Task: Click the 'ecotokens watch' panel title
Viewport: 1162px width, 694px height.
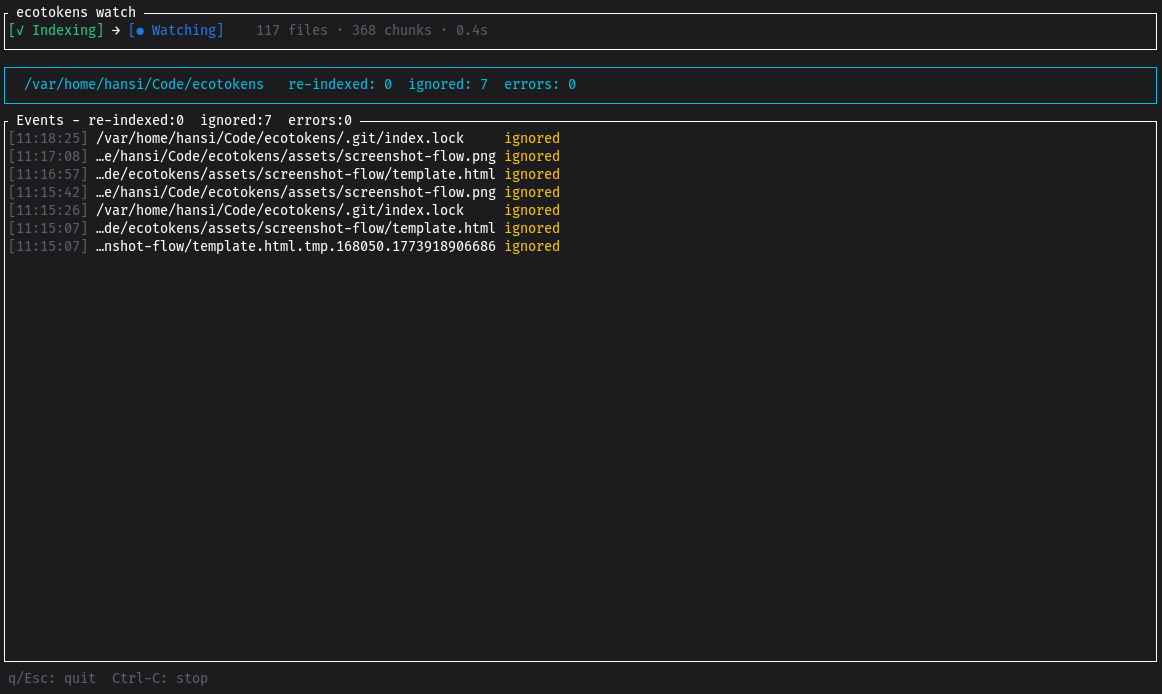Action: [76, 13]
